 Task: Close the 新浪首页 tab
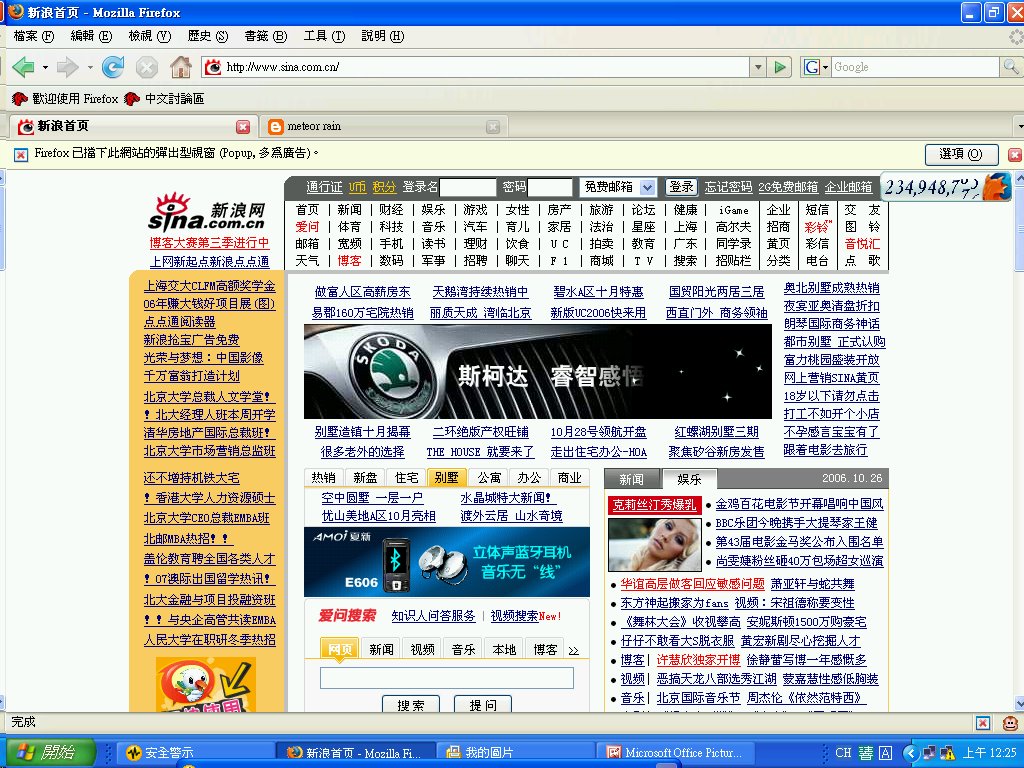pos(243,127)
